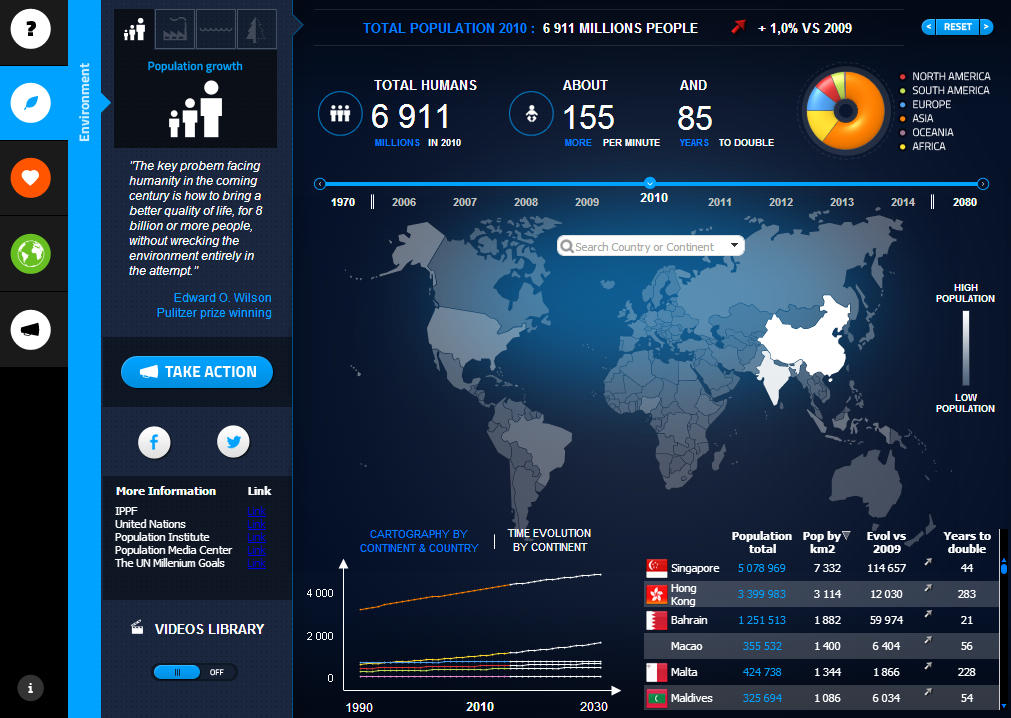Open the green globe sidebar section
Image resolution: width=1011 pixels, height=718 pixels.
coord(31,253)
